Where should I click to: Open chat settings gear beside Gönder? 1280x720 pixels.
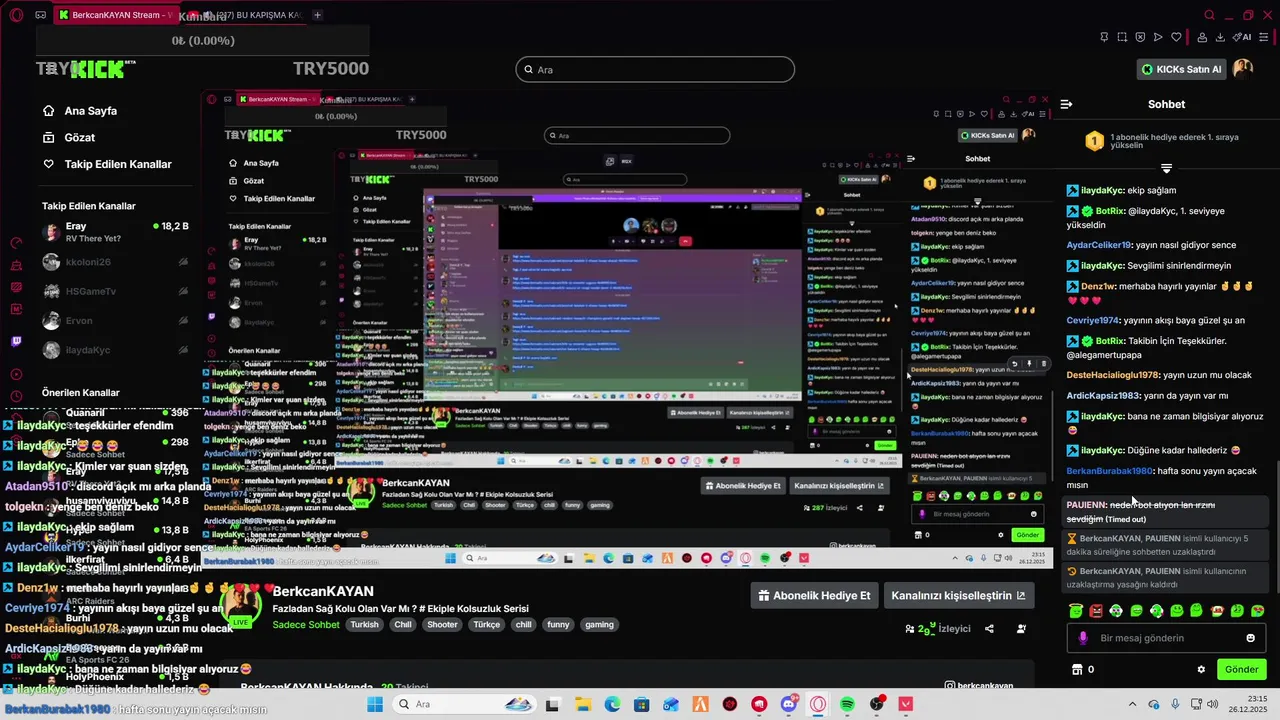(1201, 670)
